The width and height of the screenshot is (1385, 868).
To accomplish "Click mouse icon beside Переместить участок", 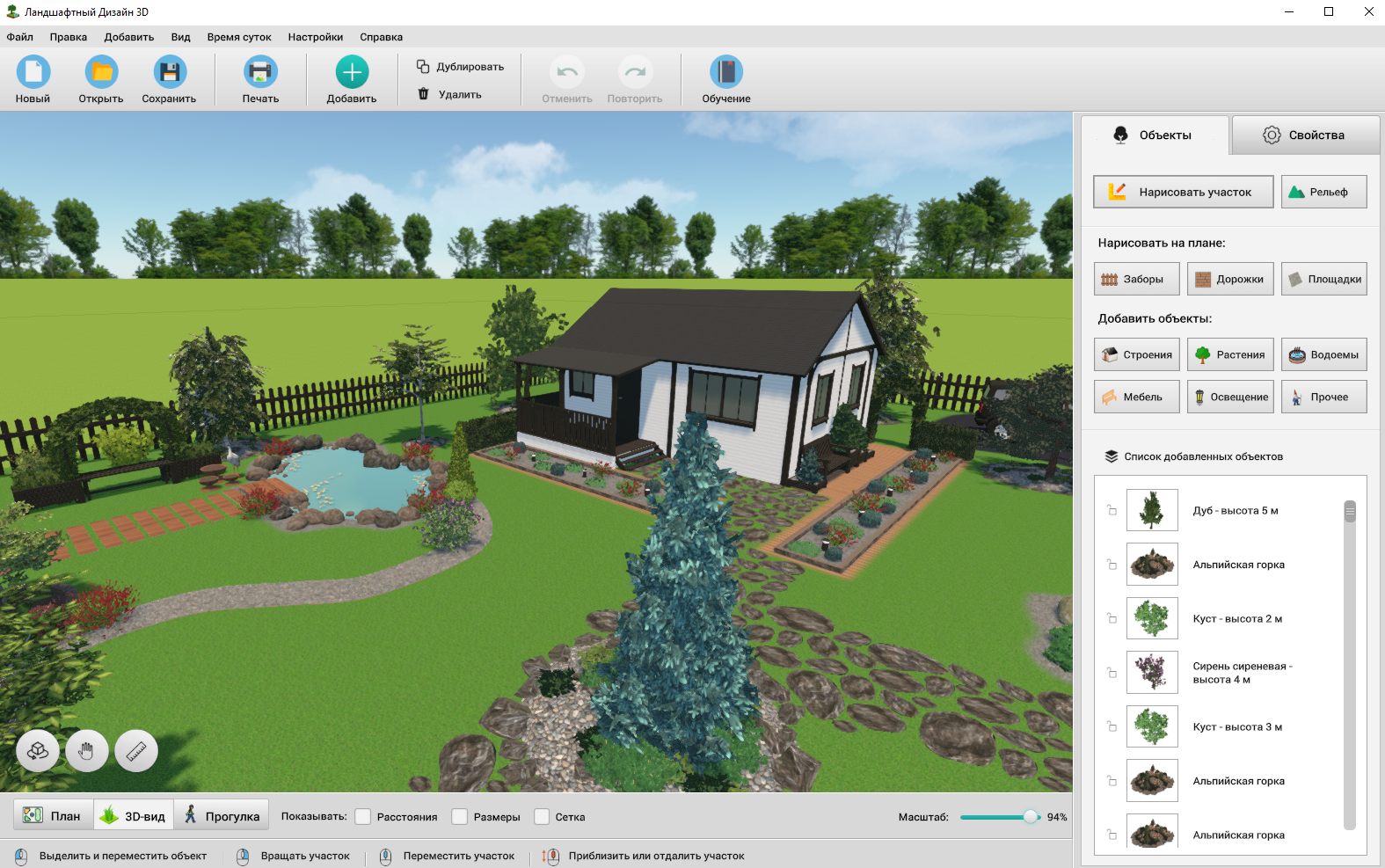I will tap(385, 857).
